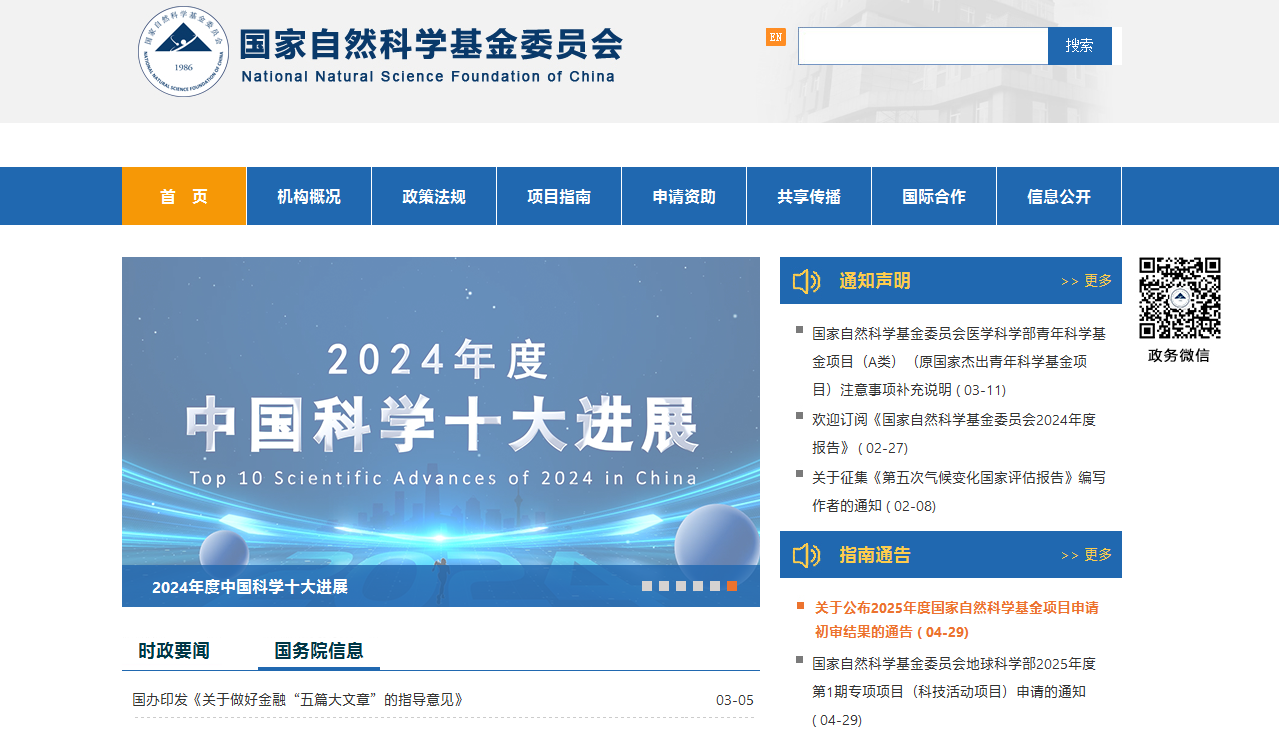Open the 信息公开 menu item
The image size is (1279, 729).
1059,196
